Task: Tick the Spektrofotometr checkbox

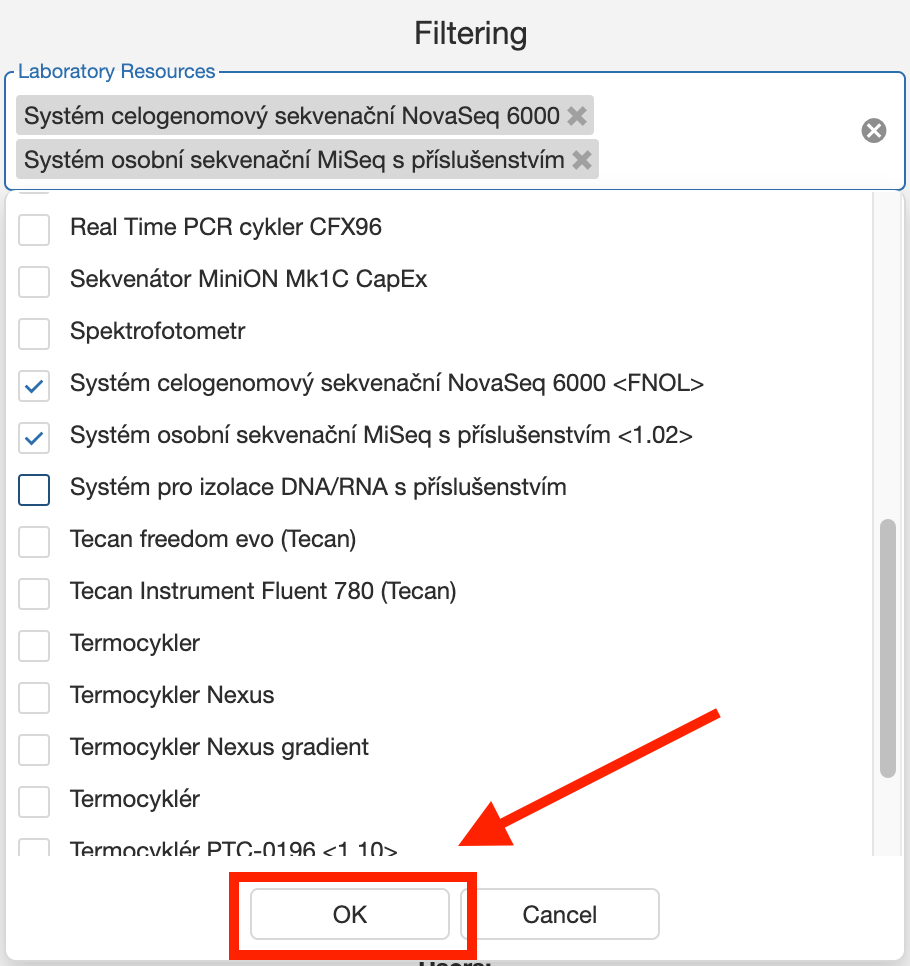Action: click(x=35, y=333)
